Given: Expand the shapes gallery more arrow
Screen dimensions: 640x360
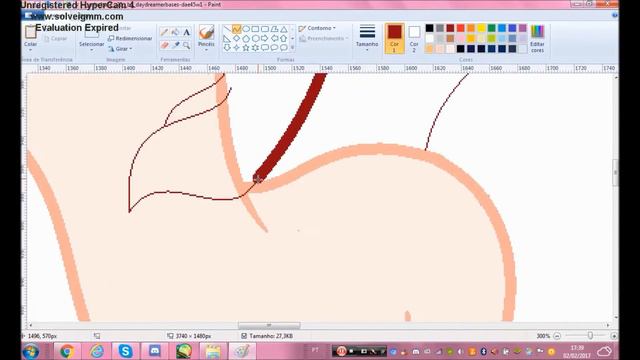Looking at the screenshot, I should (293, 48).
